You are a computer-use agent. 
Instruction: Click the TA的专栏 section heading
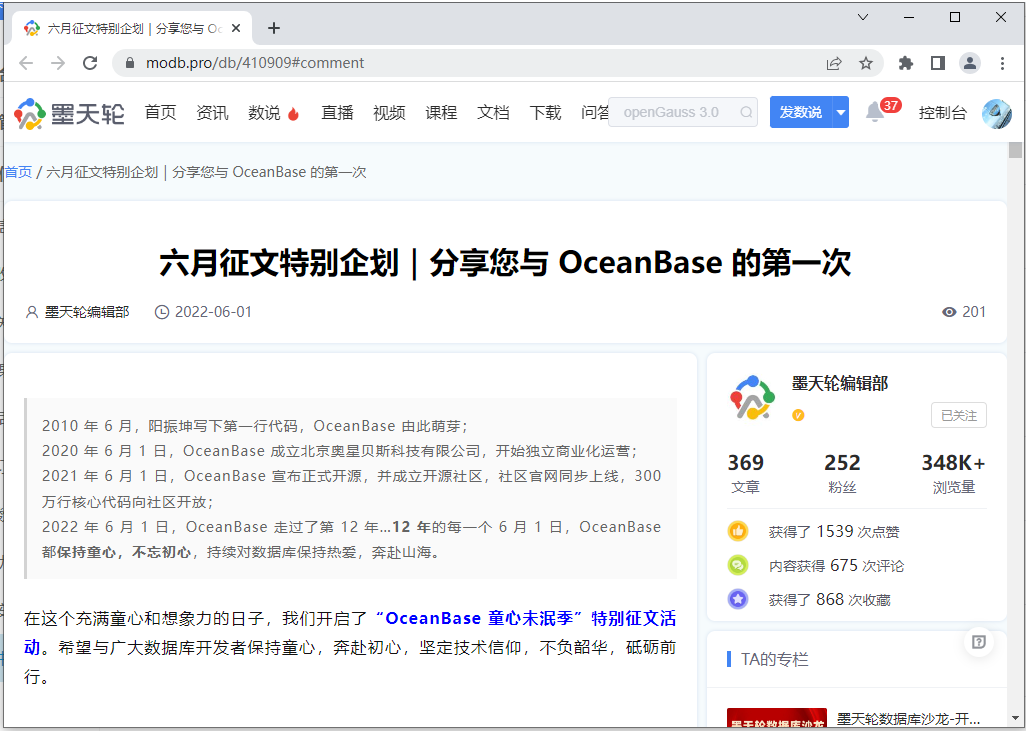click(774, 659)
